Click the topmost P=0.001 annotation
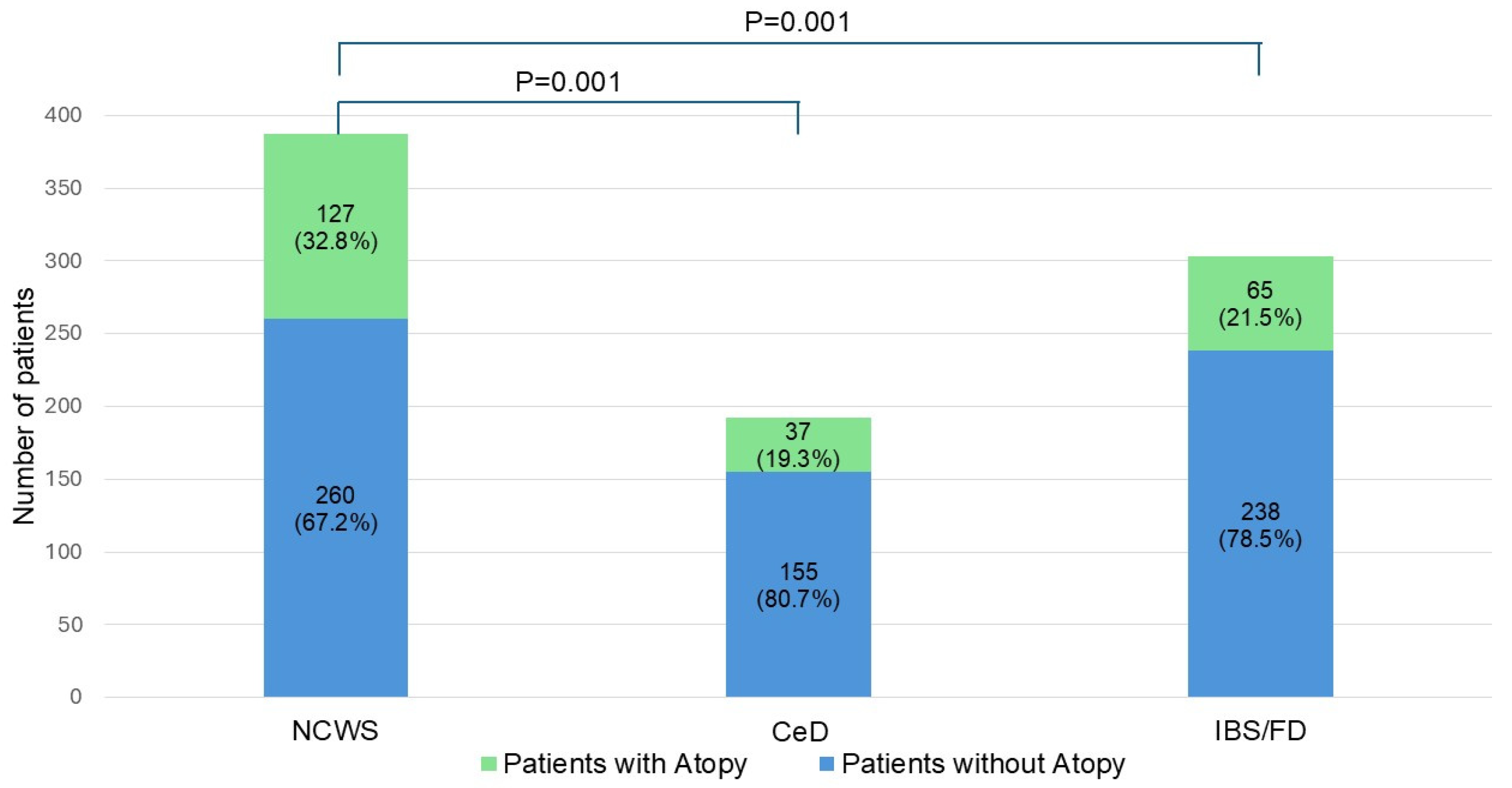The height and width of the screenshot is (788, 1512). click(x=797, y=22)
